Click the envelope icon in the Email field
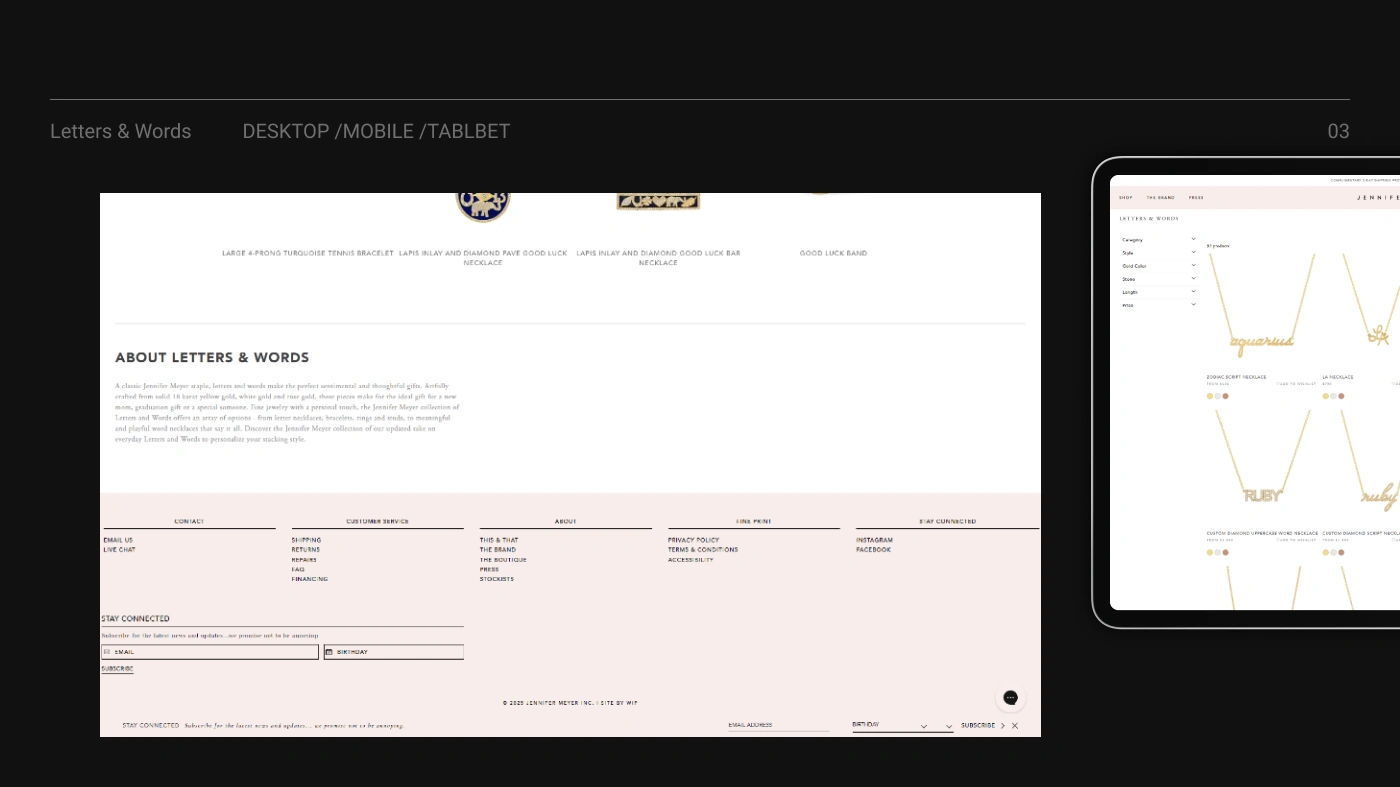Viewport: 1400px width, 787px height. (107, 652)
